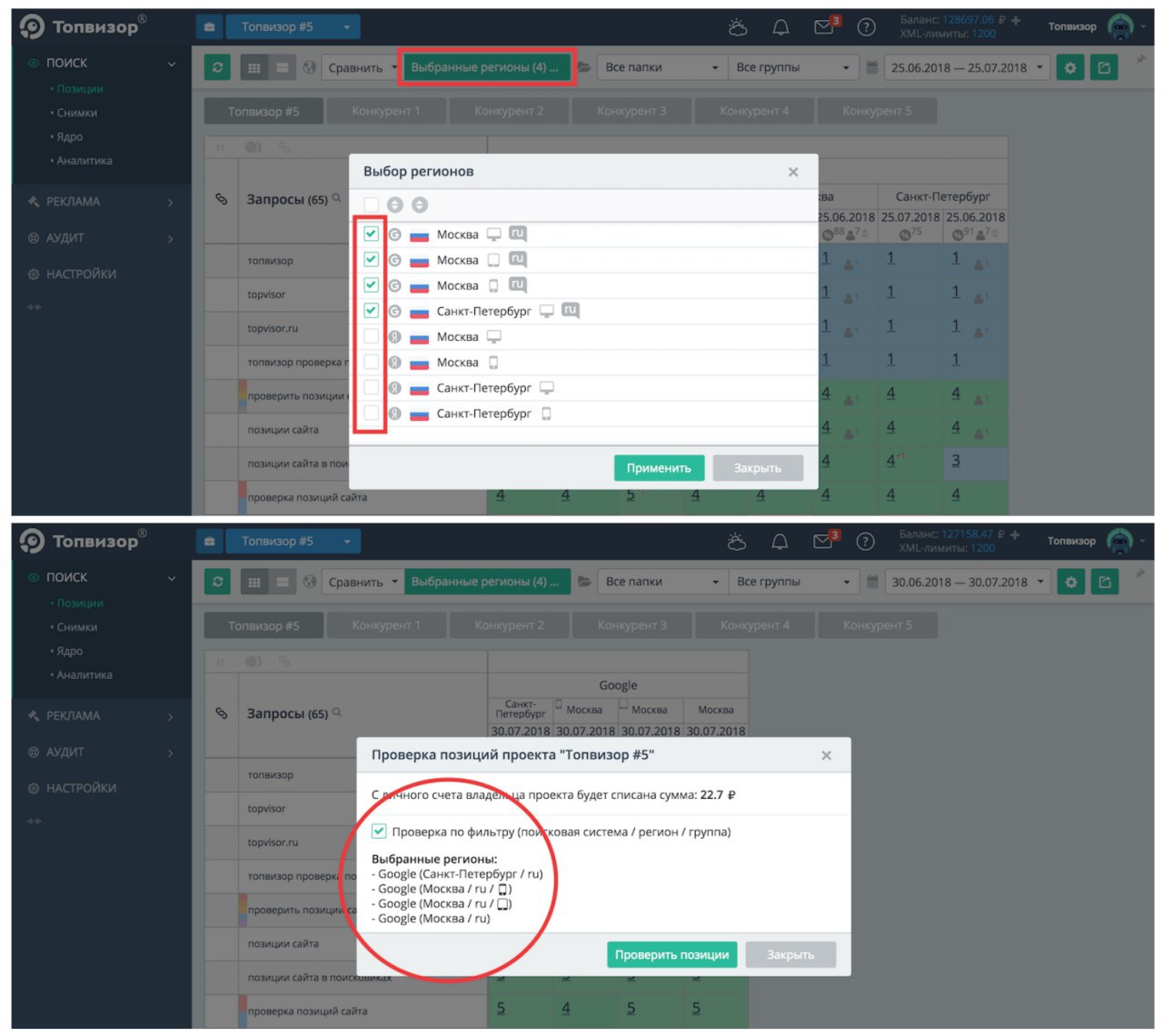Click the plus icon beside the balance 128697.06
Viewport: 1163px width, 1036px height.
pyautogui.click(x=1016, y=20)
